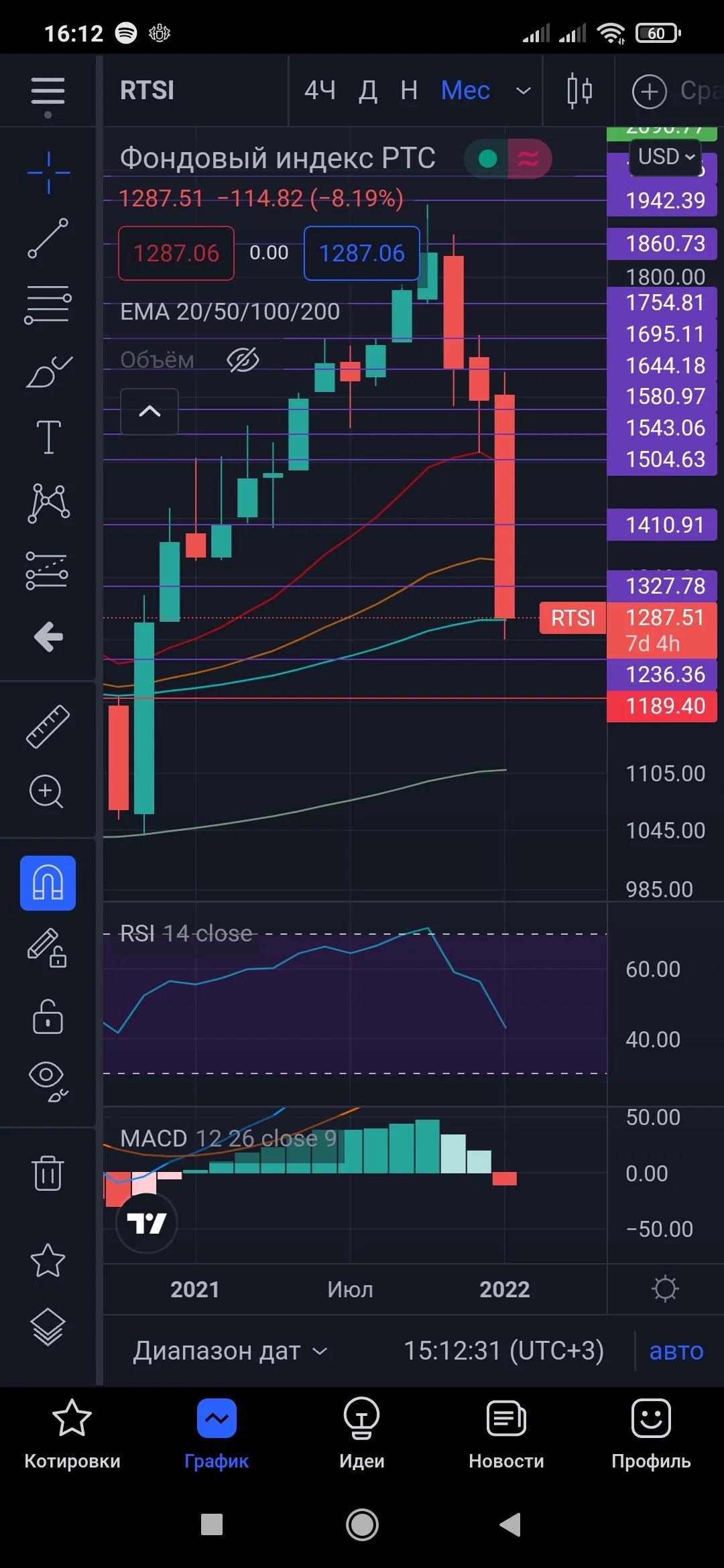Viewport: 724px width, 1568px height.
Task: Toggle the magnet snap mode
Action: (x=48, y=883)
